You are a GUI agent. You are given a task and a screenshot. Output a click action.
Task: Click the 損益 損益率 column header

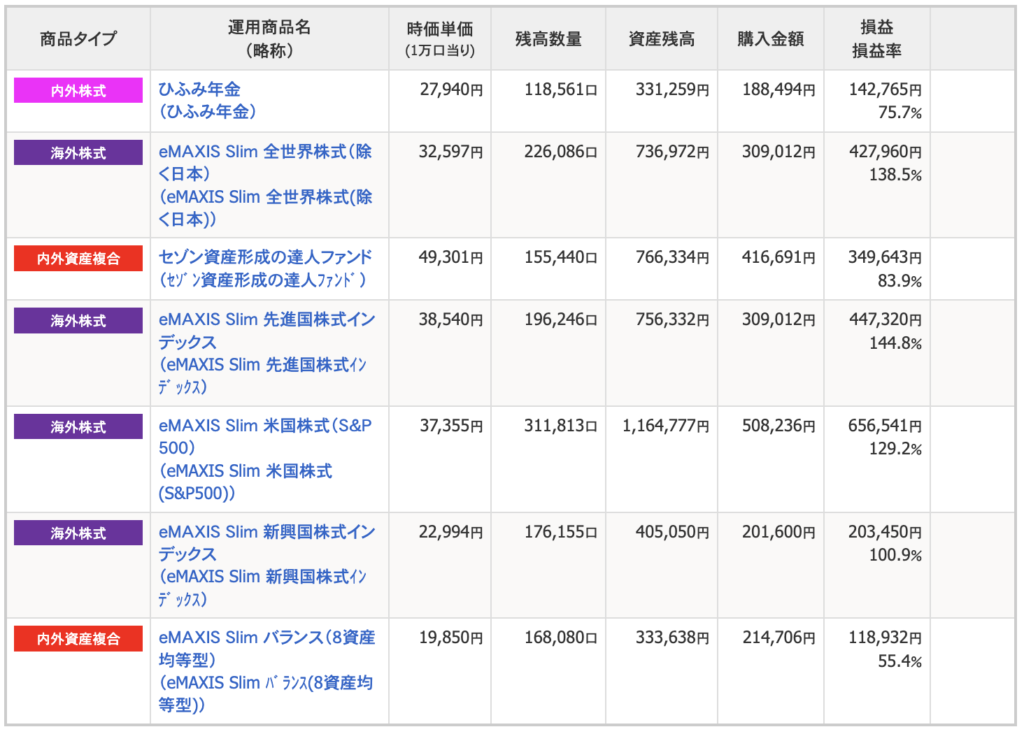coord(876,39)
